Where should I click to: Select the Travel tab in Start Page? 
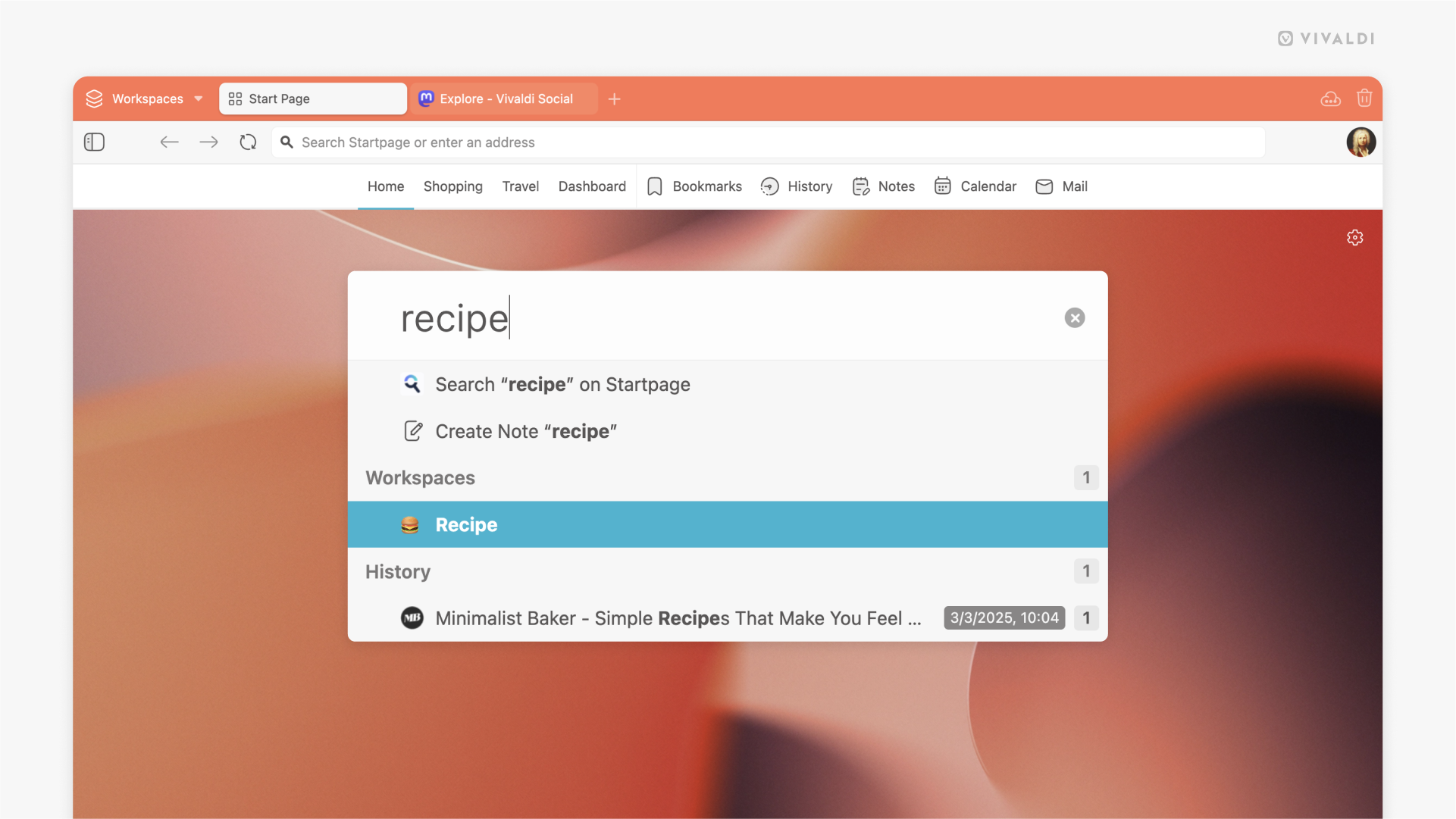[520, 186]
